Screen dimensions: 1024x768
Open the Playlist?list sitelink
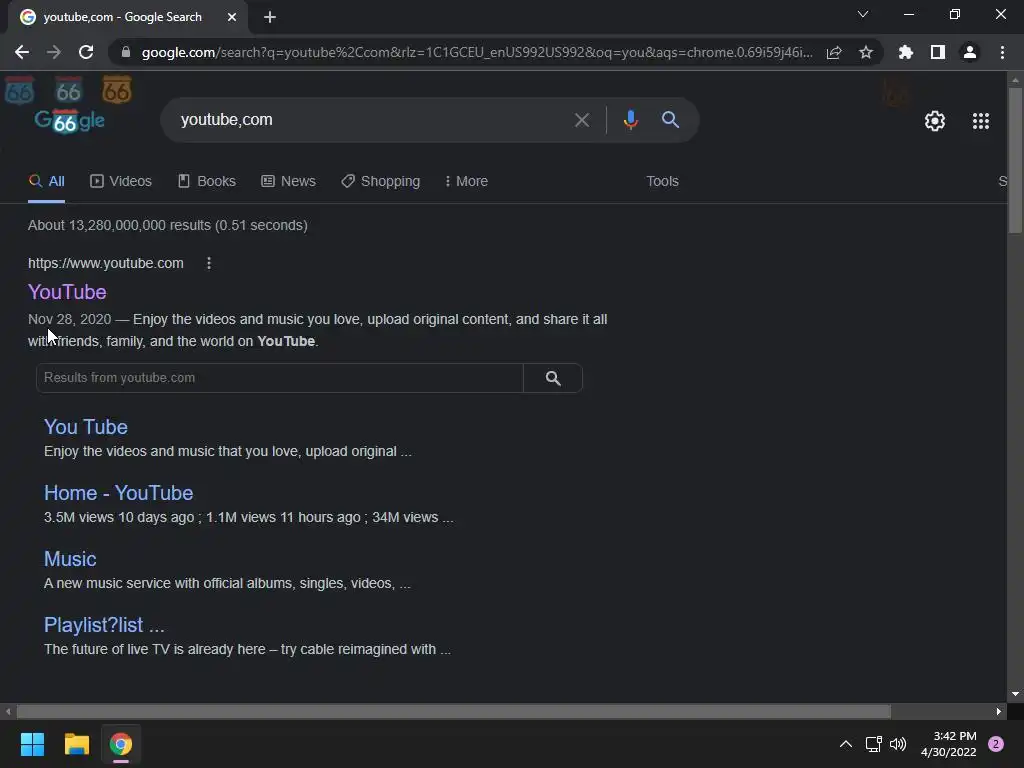coord(104,625)
